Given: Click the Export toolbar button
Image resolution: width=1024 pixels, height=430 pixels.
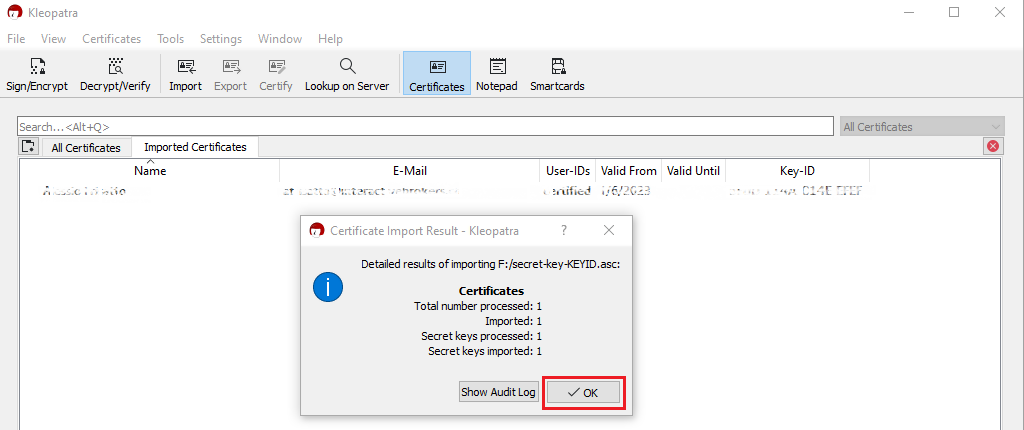Looking at the screenshot, I should point(231,74).
